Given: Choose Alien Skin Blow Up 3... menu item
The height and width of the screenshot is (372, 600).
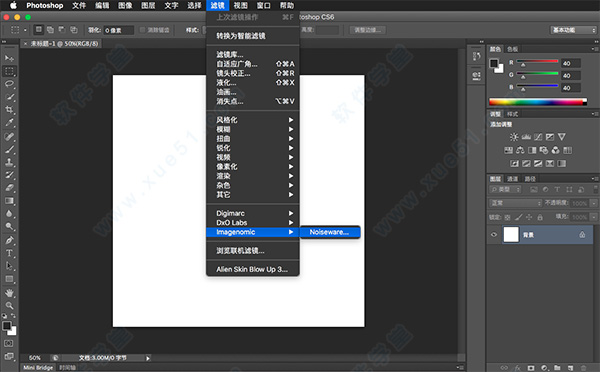Looking at the screenshot, I should point(253,269).
